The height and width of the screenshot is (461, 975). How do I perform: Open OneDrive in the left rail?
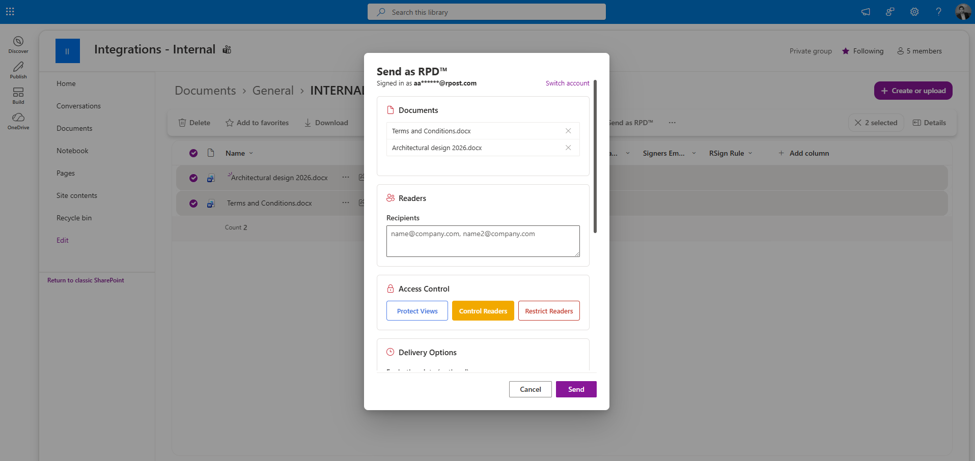[18, 121]
